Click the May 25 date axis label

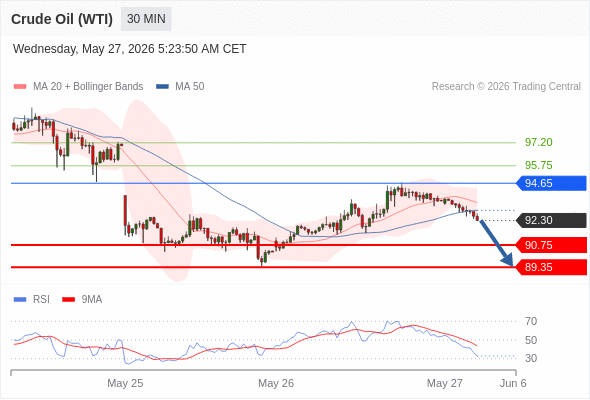pos(125,383)
